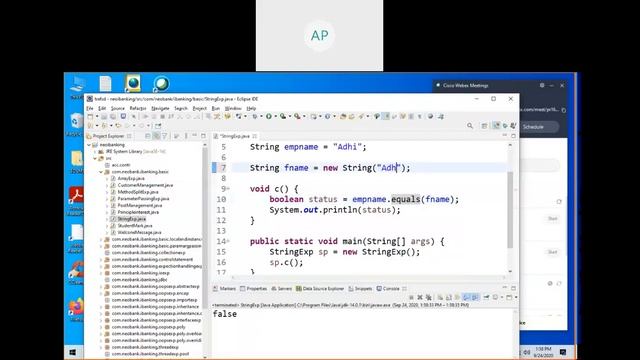Open the Navigate menu
Viewport: 640px width, 360px height.
tap(160, 108)
